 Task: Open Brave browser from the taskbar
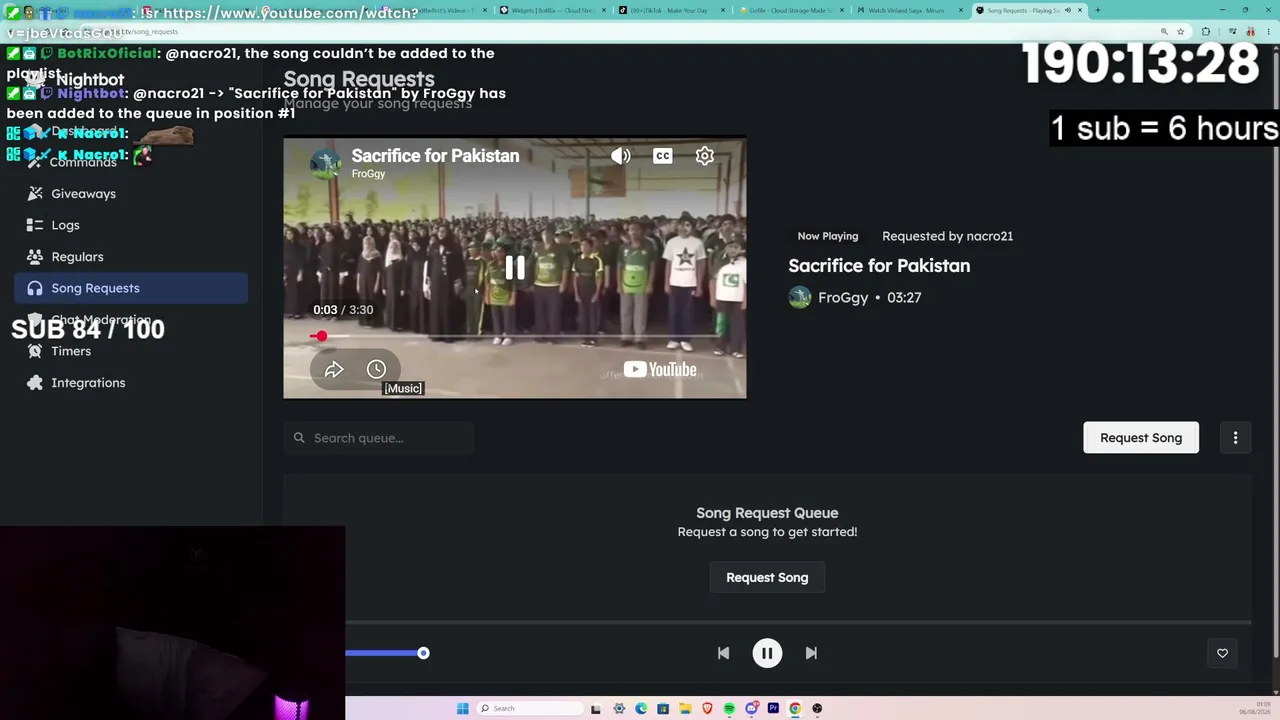[x=707, y=709]
